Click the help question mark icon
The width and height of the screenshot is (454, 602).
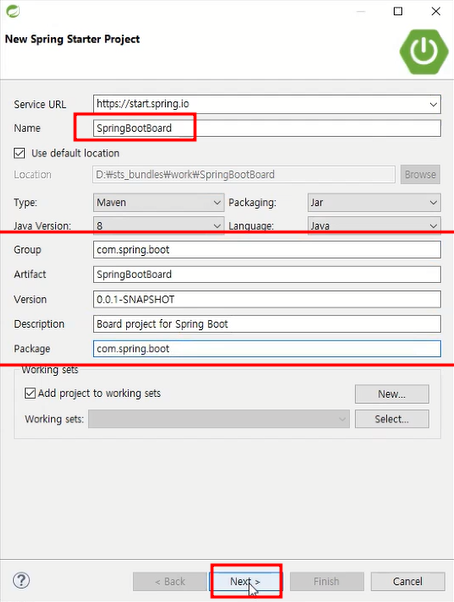point(21,580)
